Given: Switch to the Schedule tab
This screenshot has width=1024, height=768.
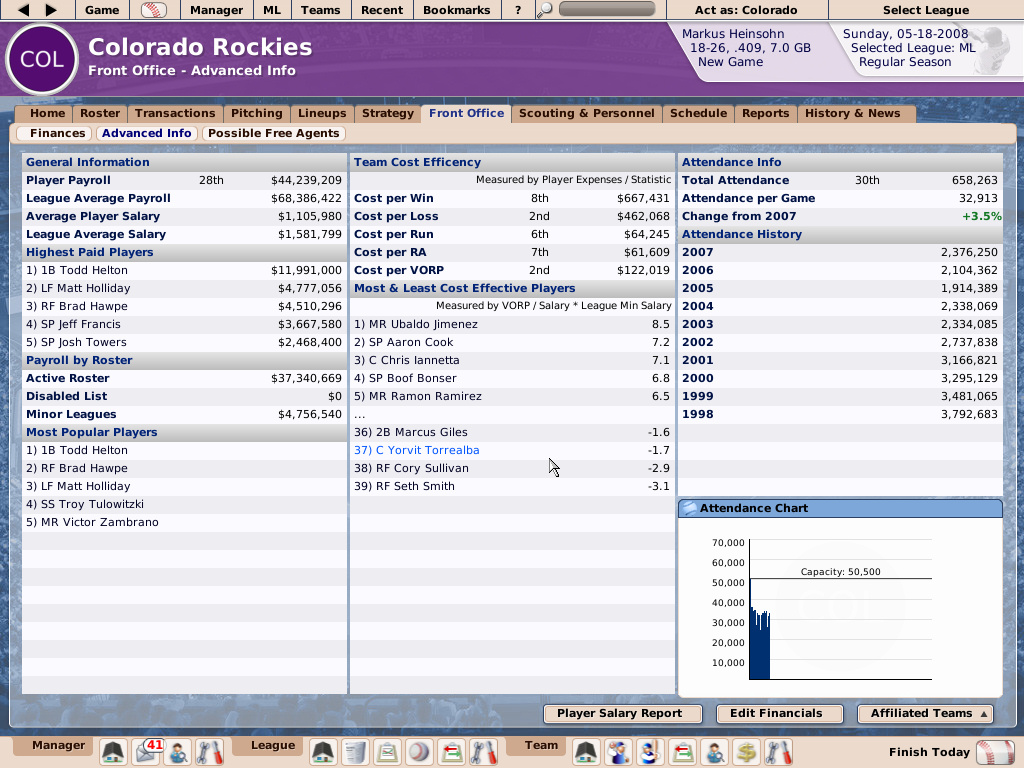Looking at the screenshot, I should point(698,114).
